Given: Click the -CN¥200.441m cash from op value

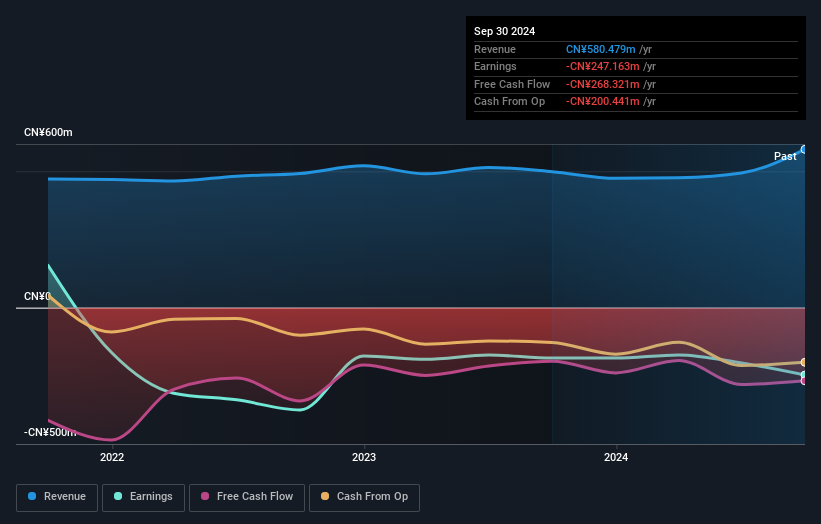Looking at the screenshot, I should pyautogui.click(x=602, y=102).
